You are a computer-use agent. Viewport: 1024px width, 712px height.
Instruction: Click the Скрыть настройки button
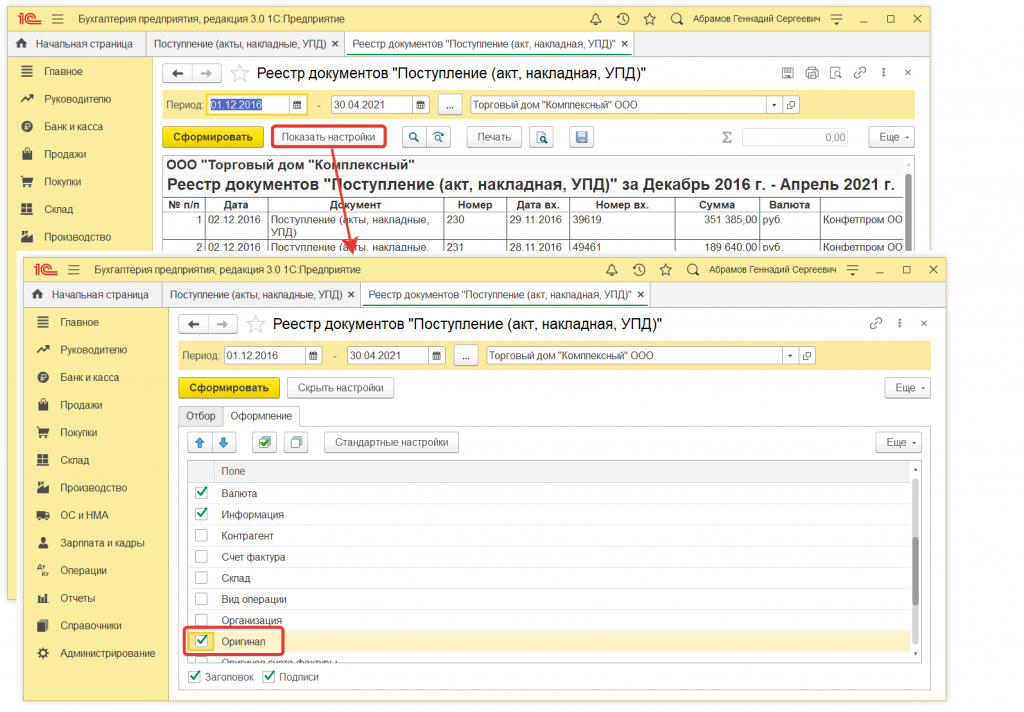(340, 388)
